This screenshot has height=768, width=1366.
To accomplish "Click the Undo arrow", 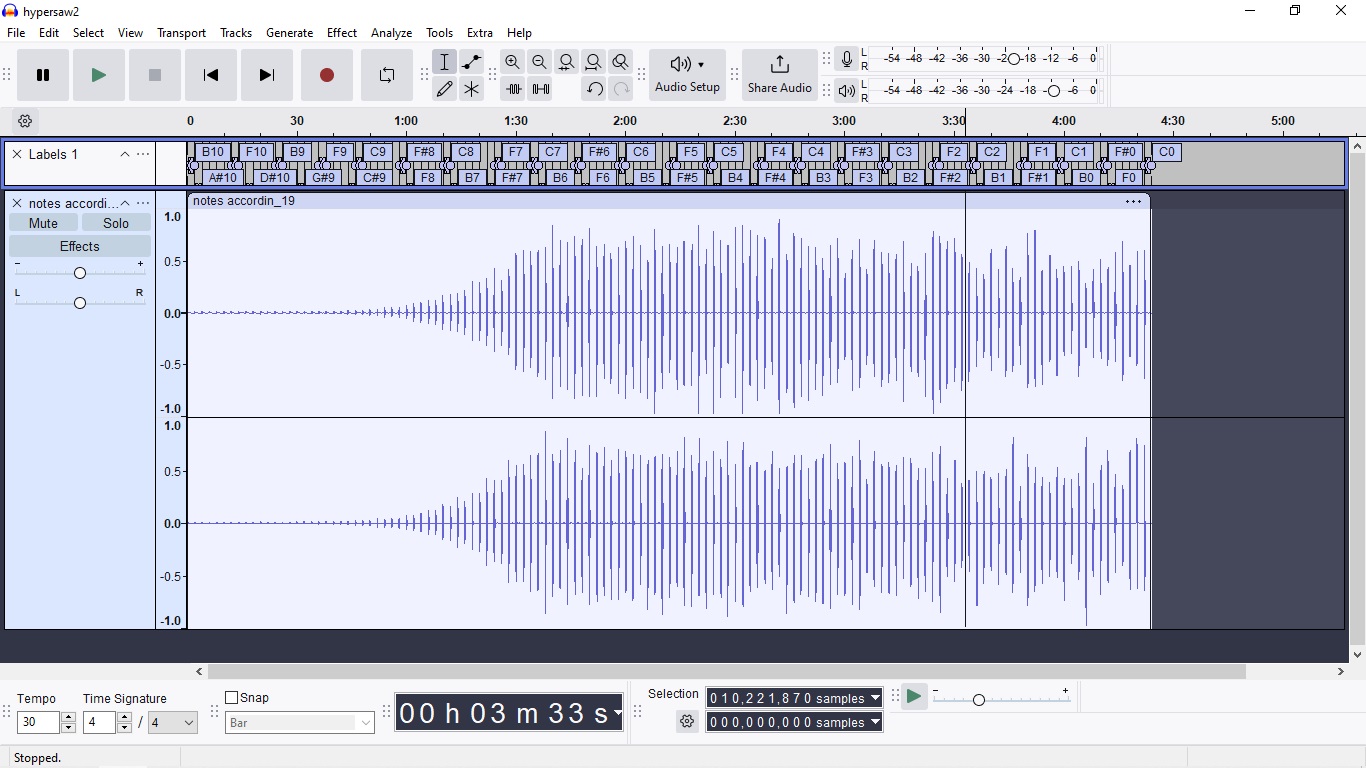I will 594,89.
